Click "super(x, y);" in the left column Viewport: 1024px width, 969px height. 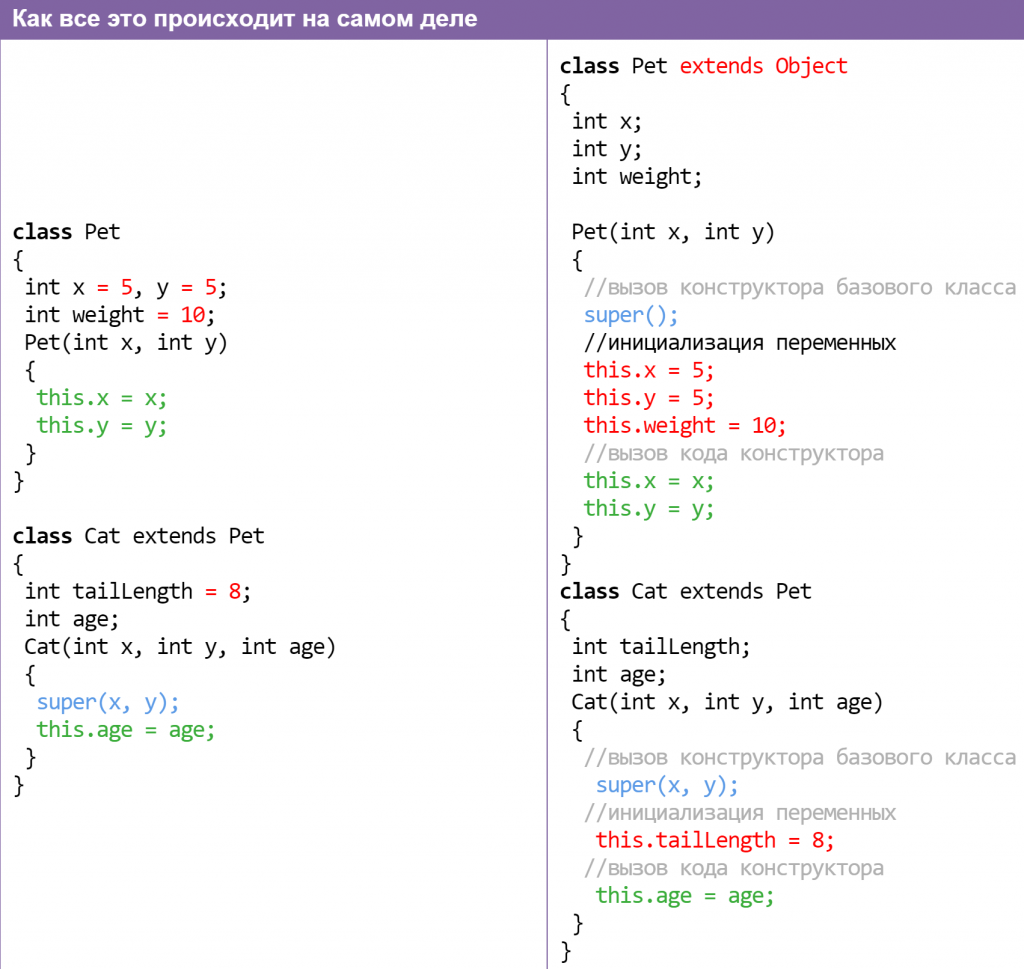pyautogui.click(x=108, y=702)
